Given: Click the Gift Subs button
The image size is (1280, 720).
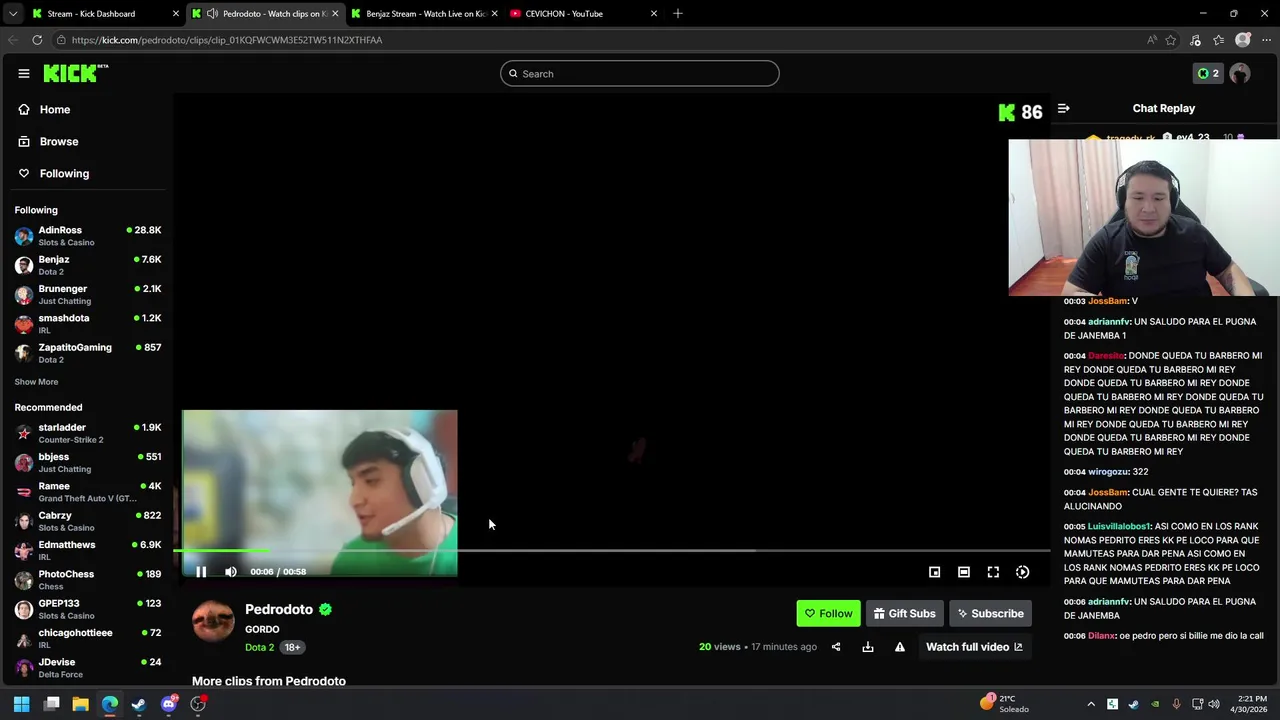Looking at the screenshot, I should pos(904,613).
